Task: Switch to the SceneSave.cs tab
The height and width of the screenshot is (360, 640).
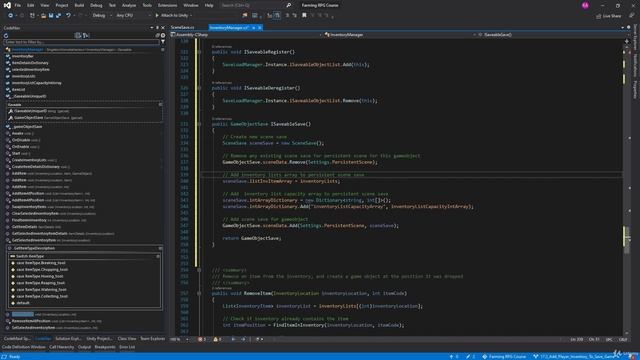Action: click(182, 28)
